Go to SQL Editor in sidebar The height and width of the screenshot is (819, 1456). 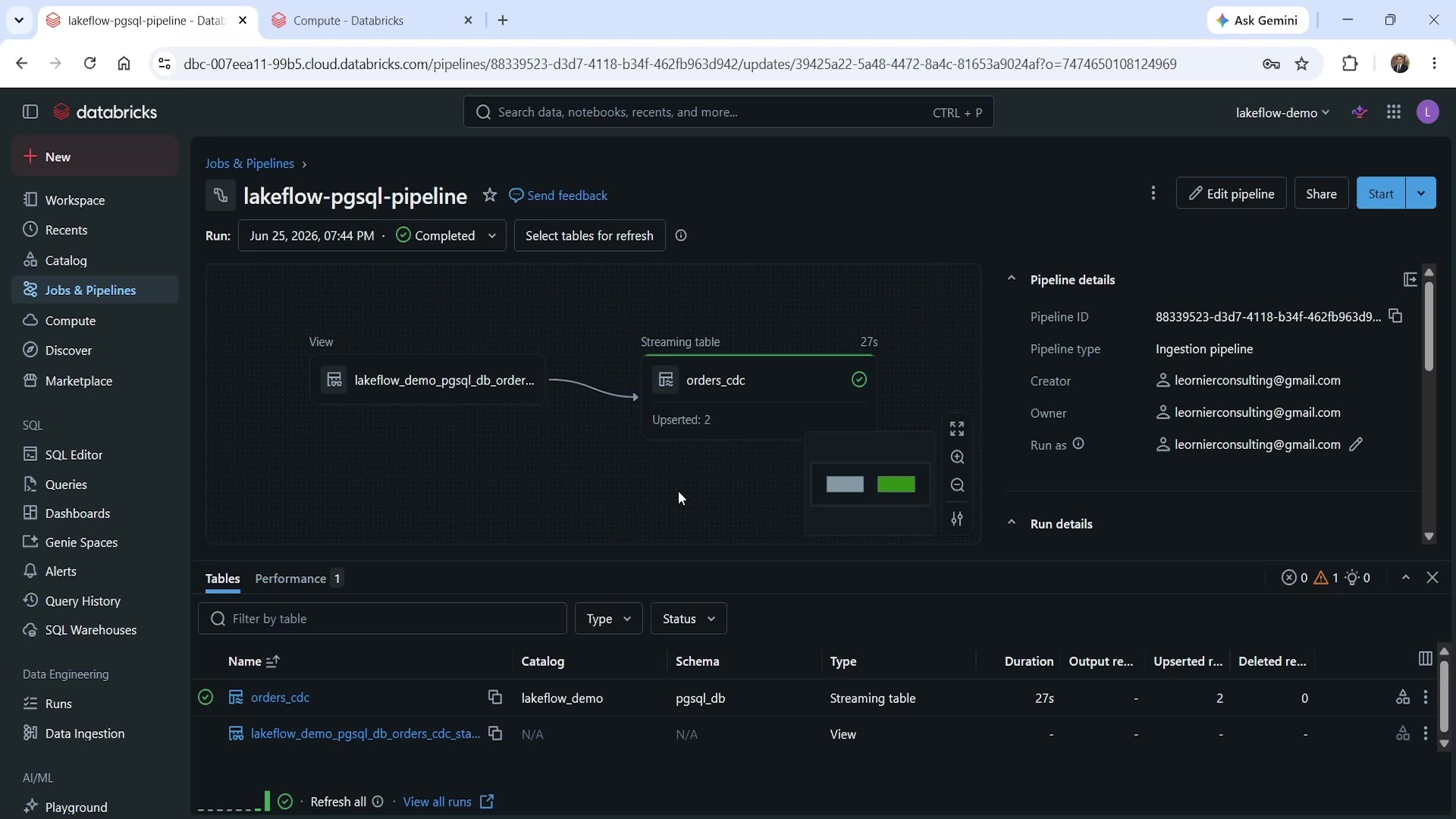(95, 454)
